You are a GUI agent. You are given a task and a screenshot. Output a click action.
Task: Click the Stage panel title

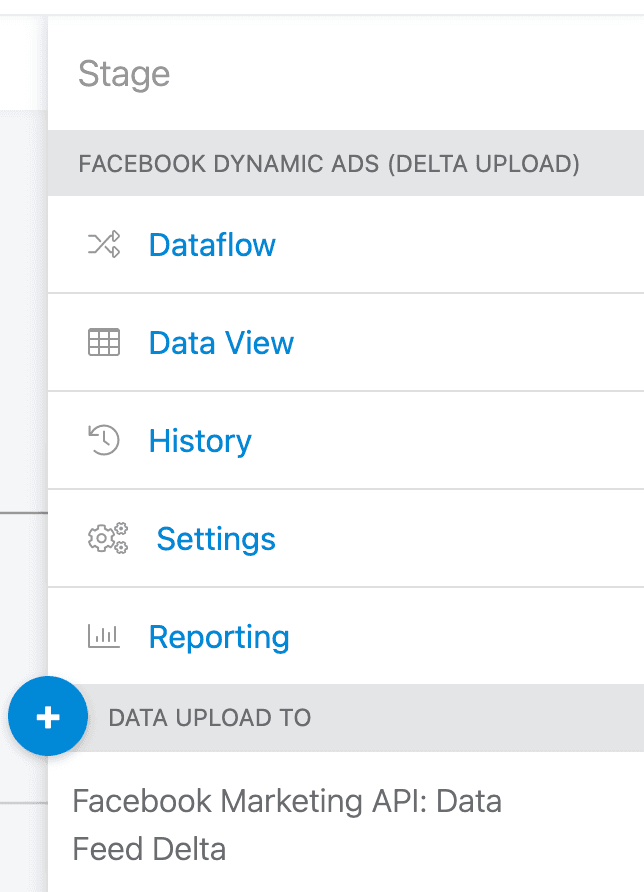(124, 74)
